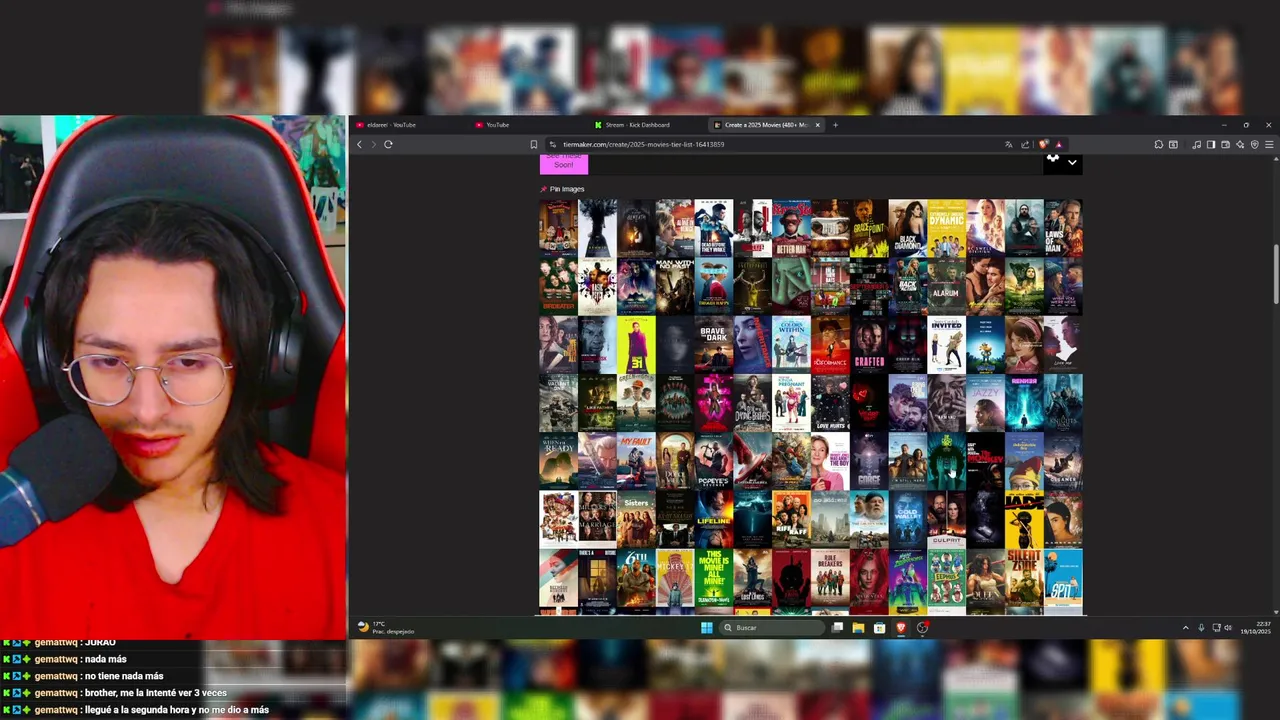Select the Silent Zone poster

pyautogui.click(x=1024, y=577)
